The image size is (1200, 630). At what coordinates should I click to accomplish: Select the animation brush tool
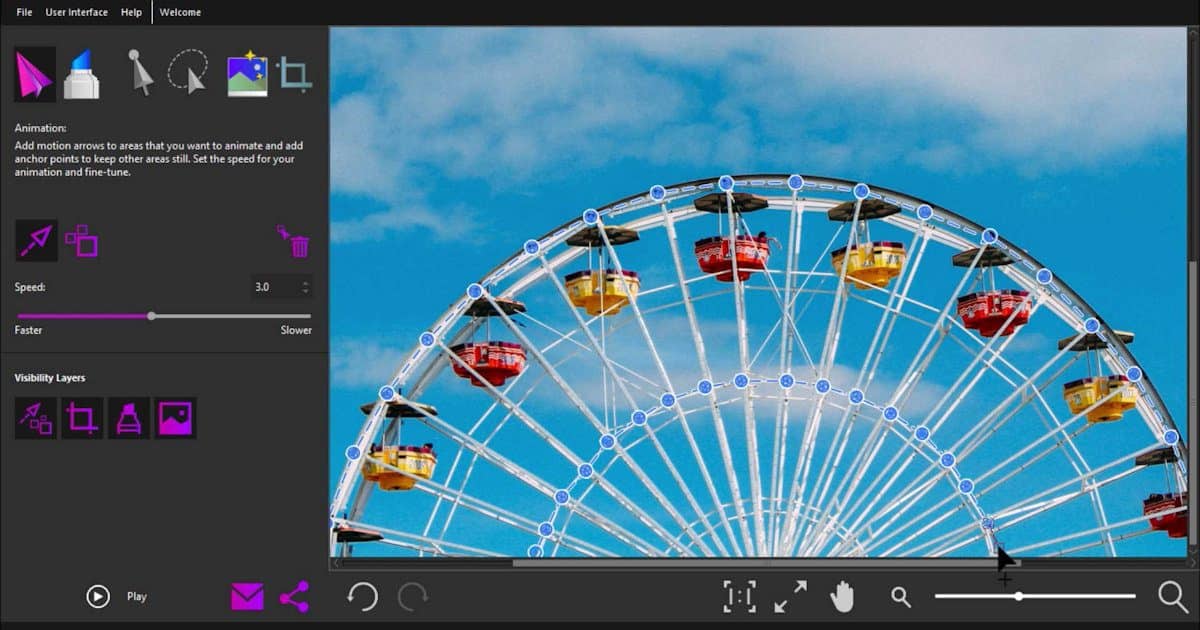coord(82,73)
